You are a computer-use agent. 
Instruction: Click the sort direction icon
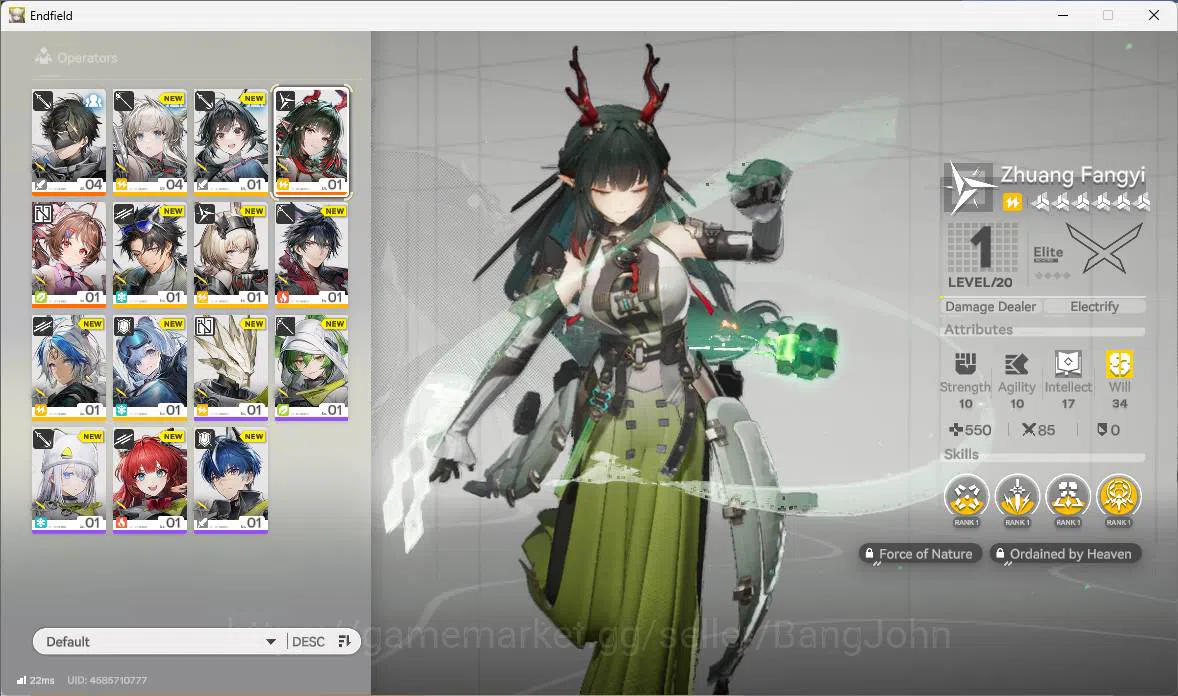point(345,641)
